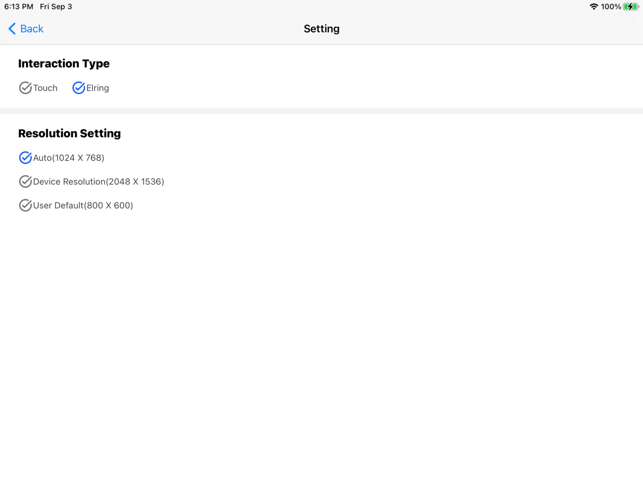Click the Fri Sep 3 date text
This screenshot has width=643, height=482.
[x=56, y=7]
